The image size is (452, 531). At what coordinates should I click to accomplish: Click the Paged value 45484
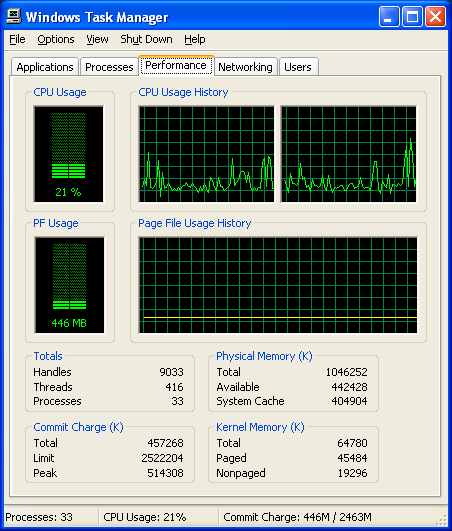352,458
